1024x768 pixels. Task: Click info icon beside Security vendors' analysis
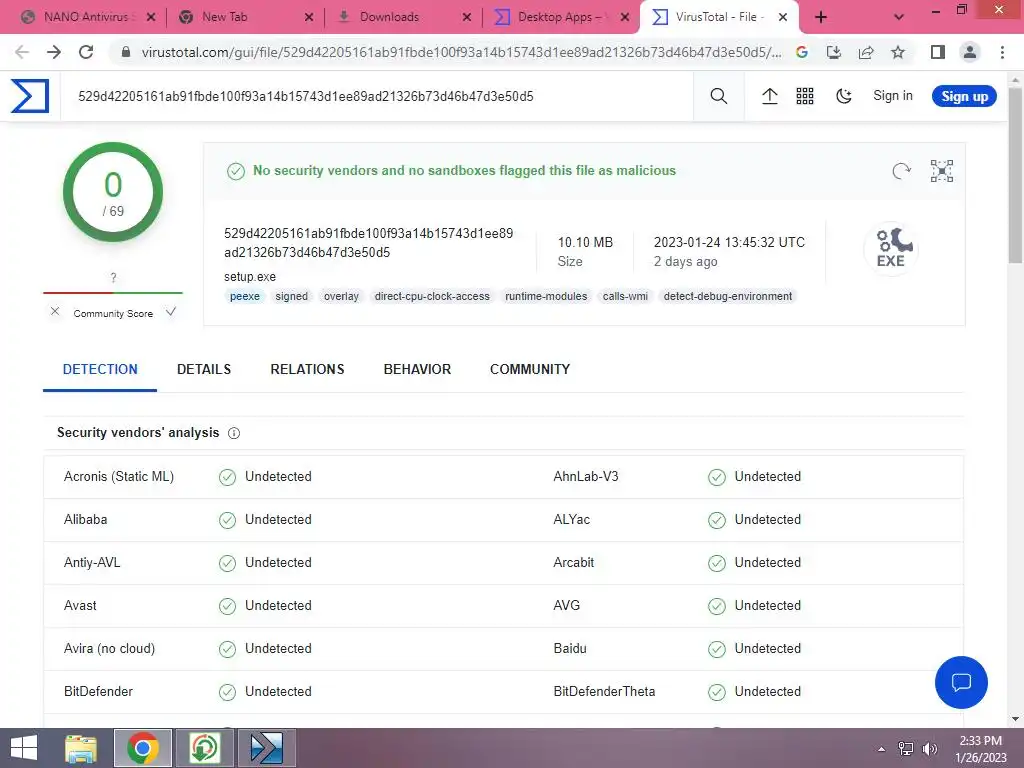(234, 433)
